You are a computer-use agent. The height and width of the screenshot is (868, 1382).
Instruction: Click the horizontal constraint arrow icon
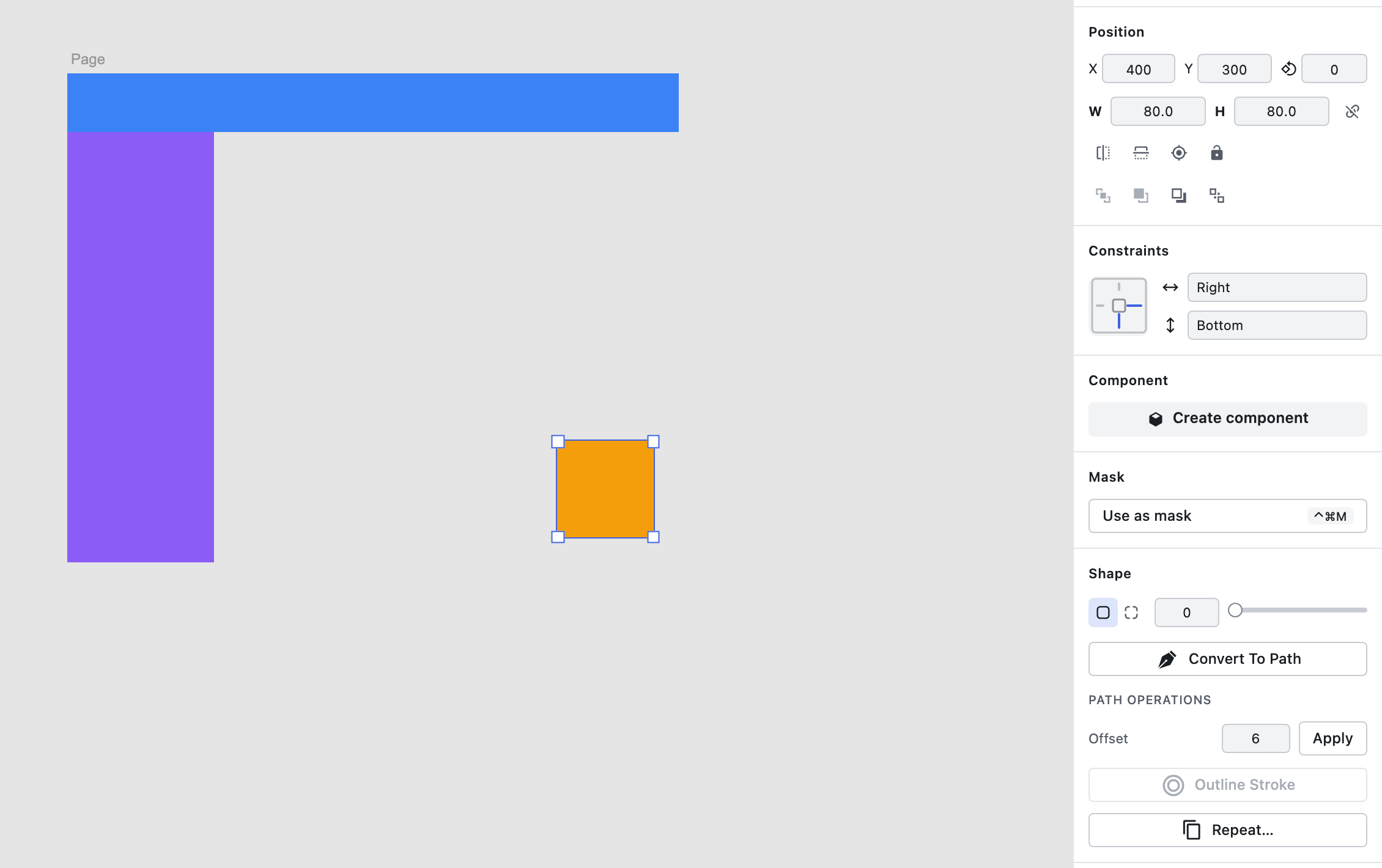[1170, 287]
